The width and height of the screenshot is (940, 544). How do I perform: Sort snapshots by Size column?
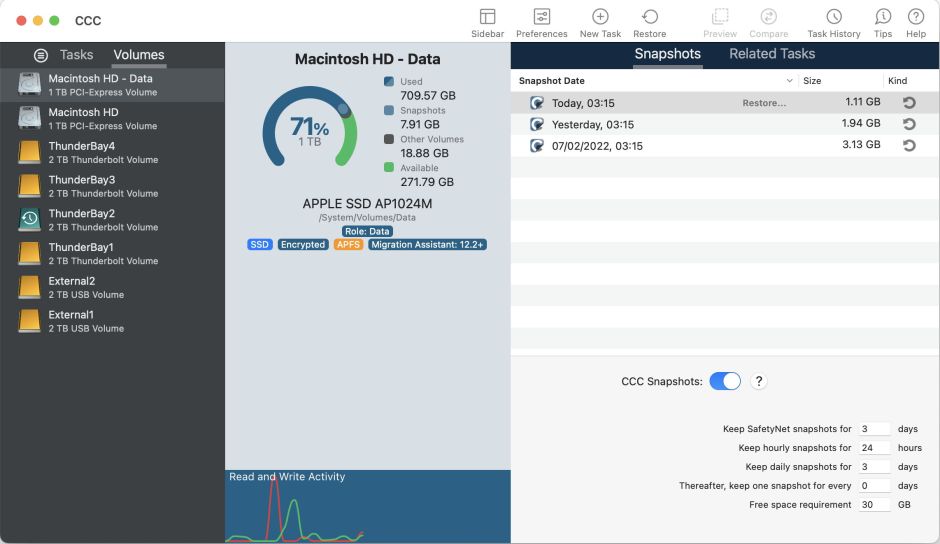coord(812,81)
